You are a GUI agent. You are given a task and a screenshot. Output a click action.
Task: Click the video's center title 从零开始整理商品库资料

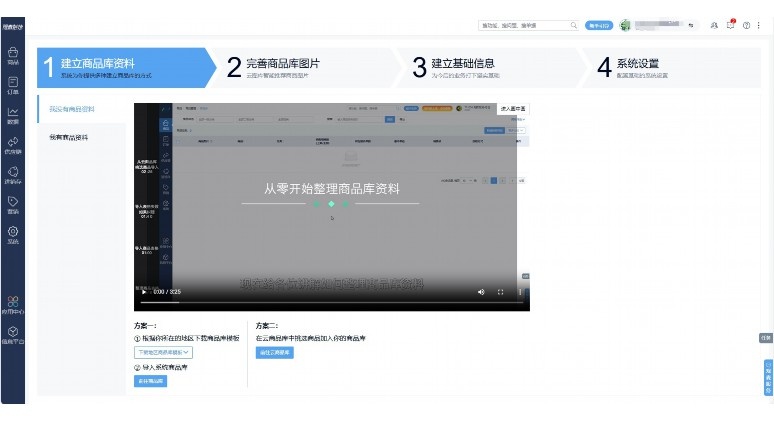pos(331,189)
